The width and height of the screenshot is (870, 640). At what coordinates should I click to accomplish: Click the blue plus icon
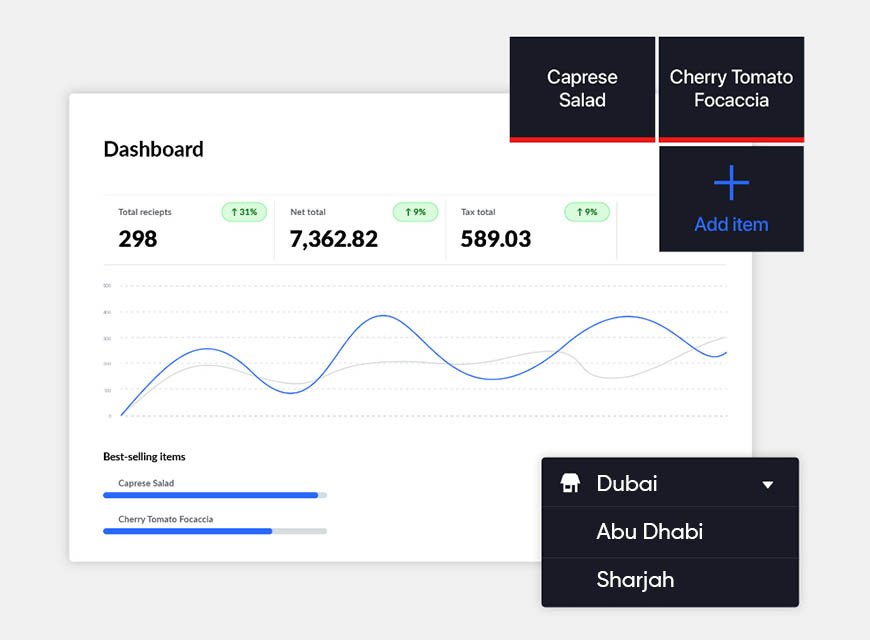click(731, 183)
